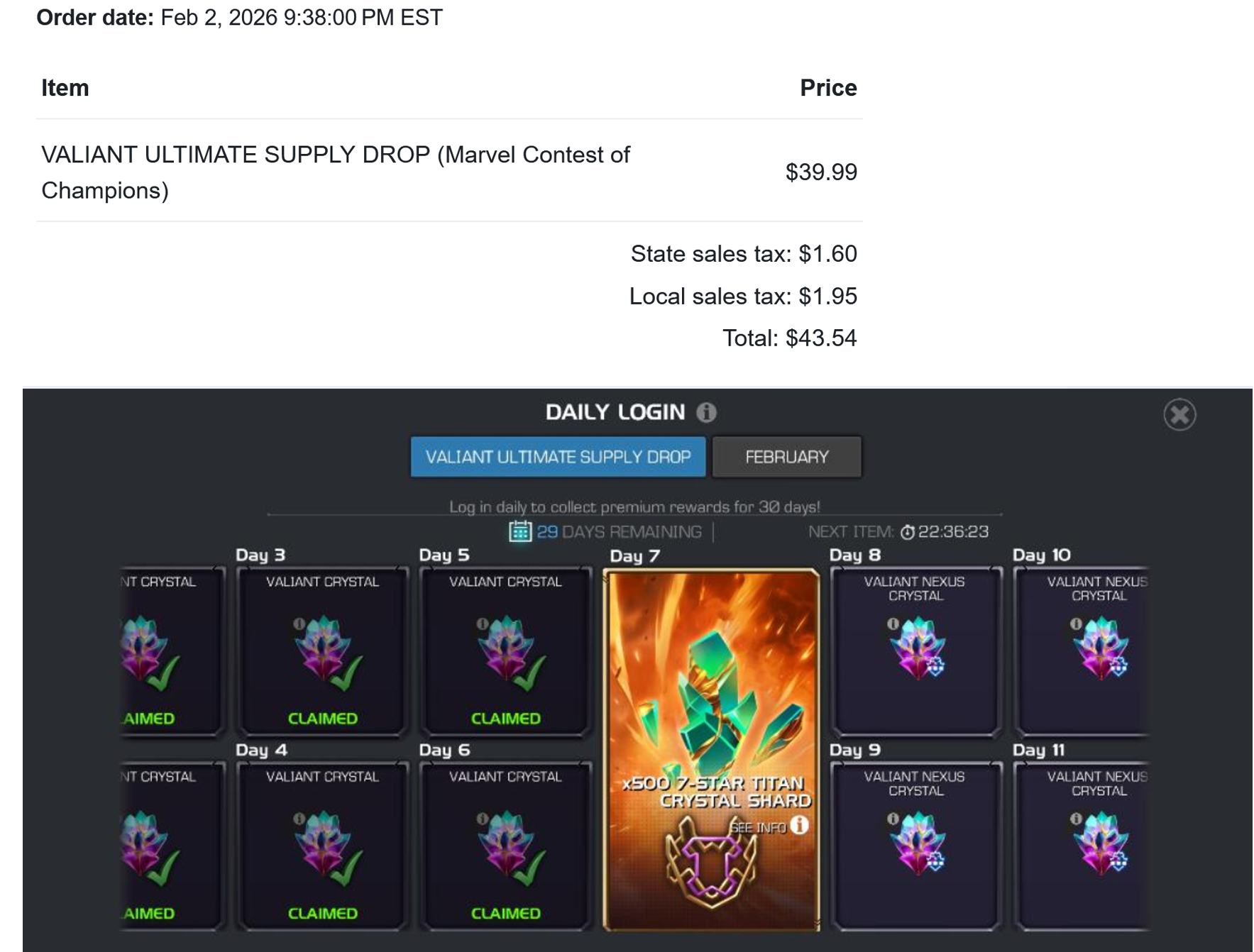Select the Day 7 Titan Crystal Shard reward
The image size is (1254, 952).
[711, 750]
